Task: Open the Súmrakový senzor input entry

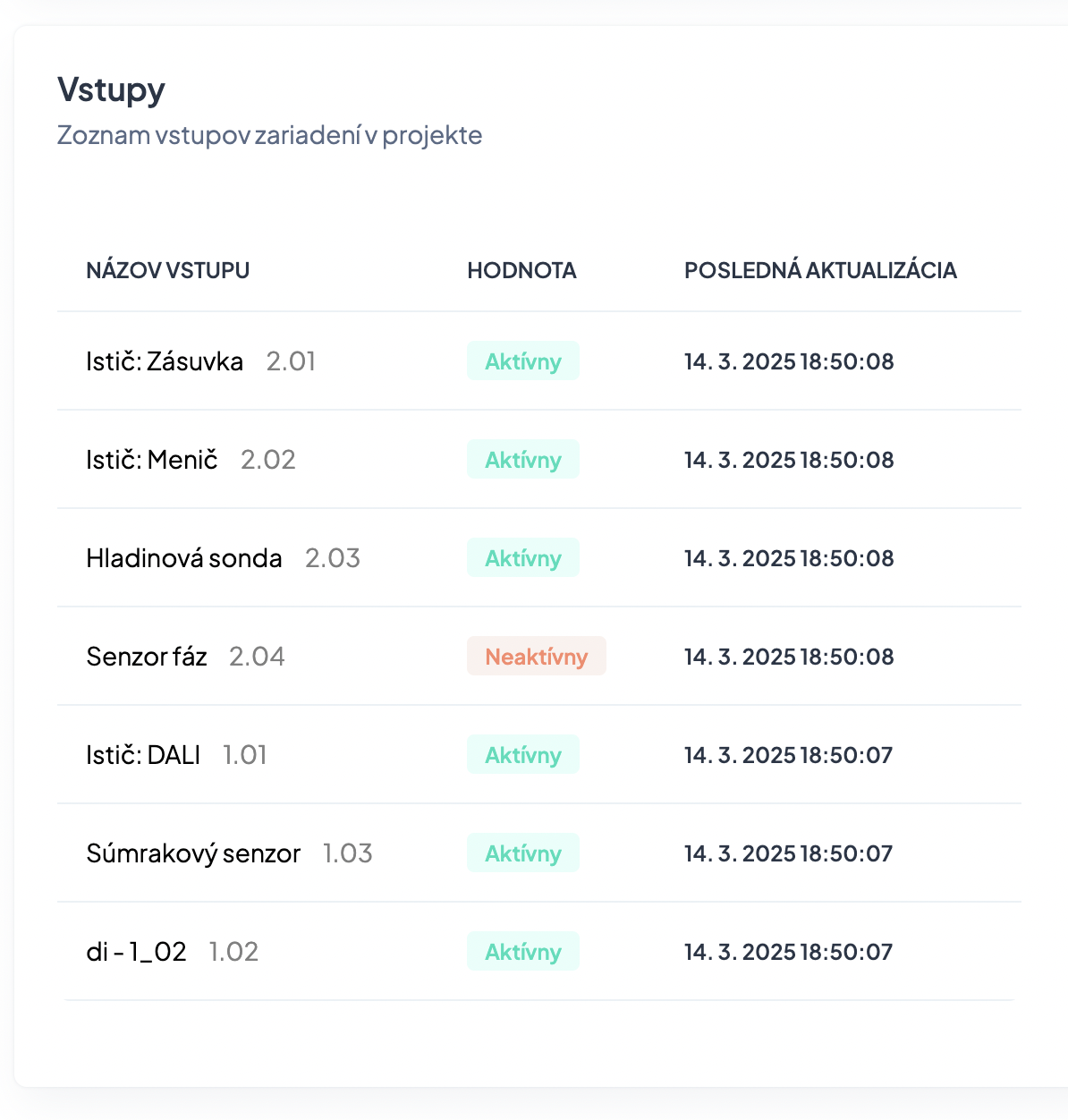Action: click(x=193, y=853)
